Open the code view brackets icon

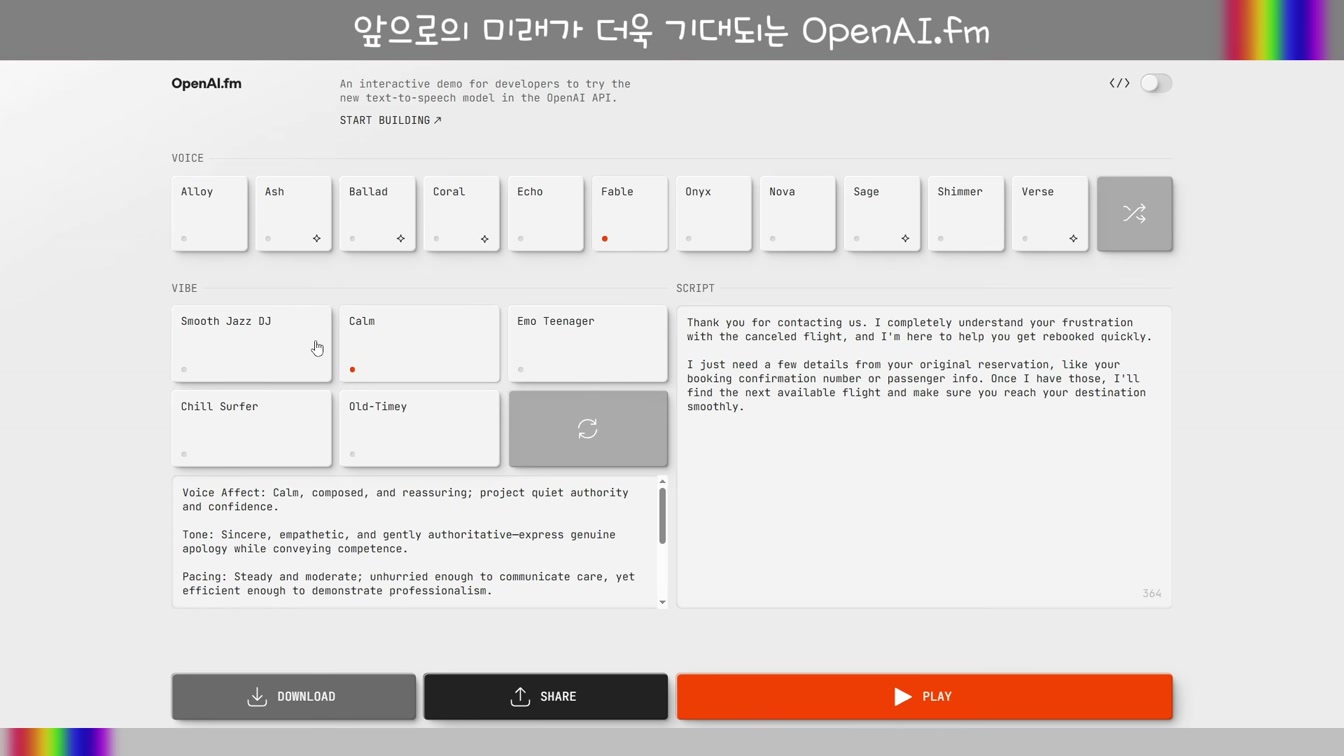[1119, 83]
